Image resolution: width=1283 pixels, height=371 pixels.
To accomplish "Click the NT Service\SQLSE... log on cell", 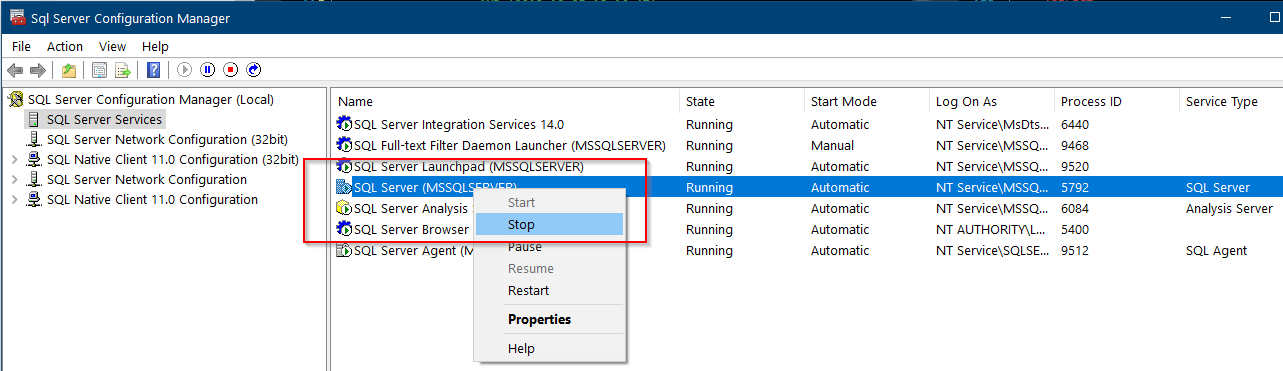I will [991, 250].
